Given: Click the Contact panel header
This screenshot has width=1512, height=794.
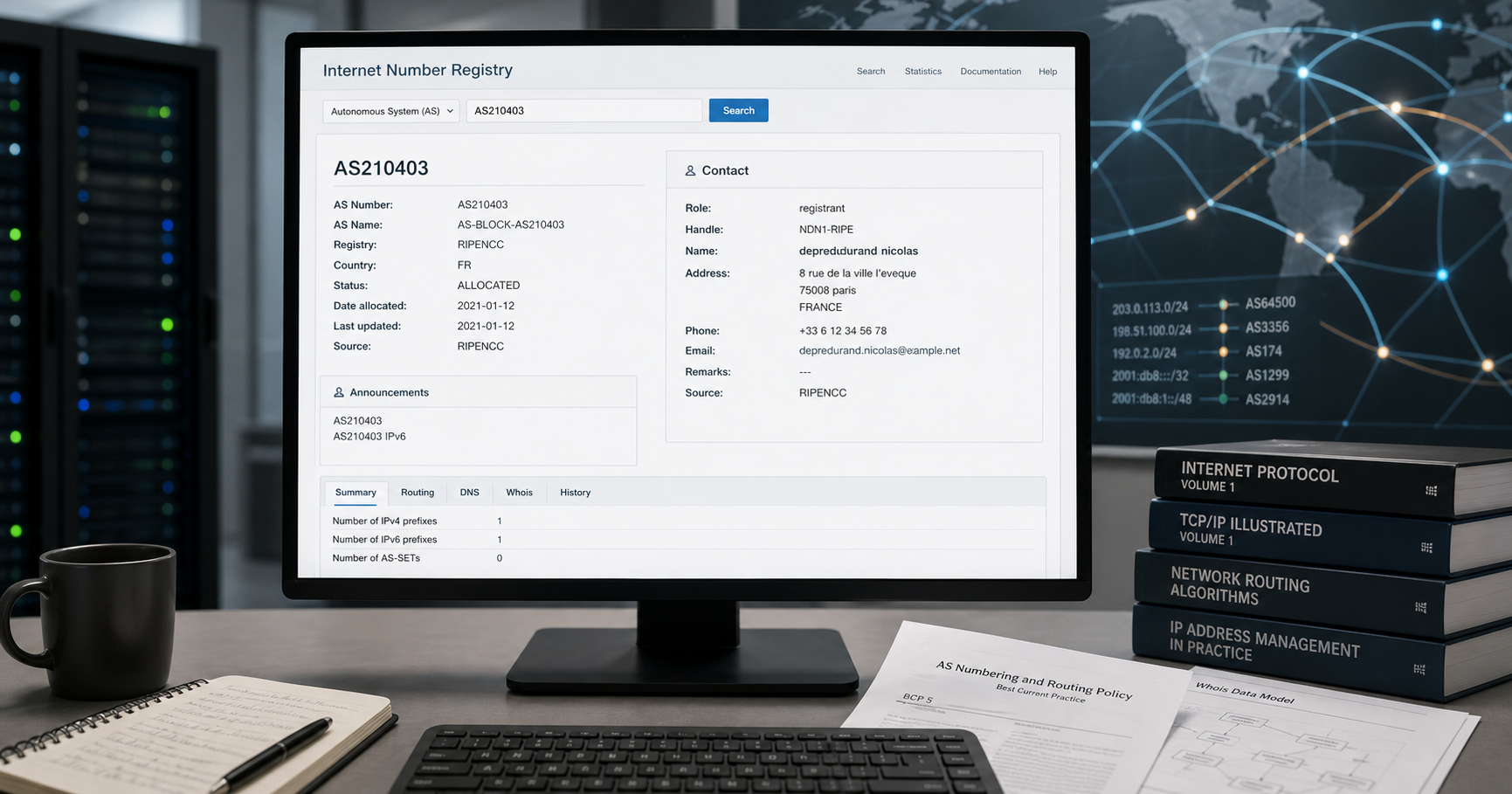Looking at the screenshot, I should click(854, 170).
